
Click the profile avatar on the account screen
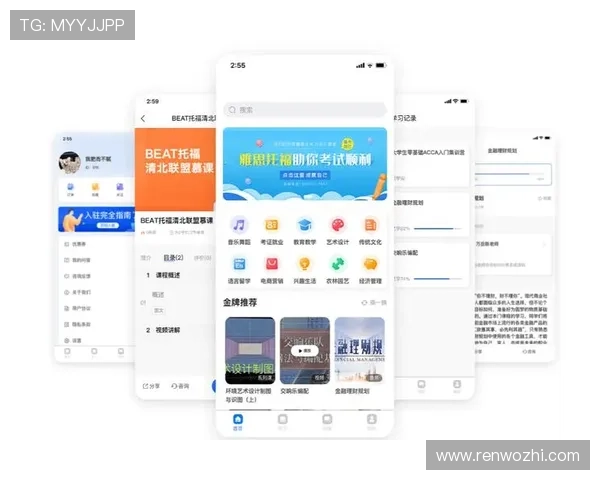[x=69, y=162]
